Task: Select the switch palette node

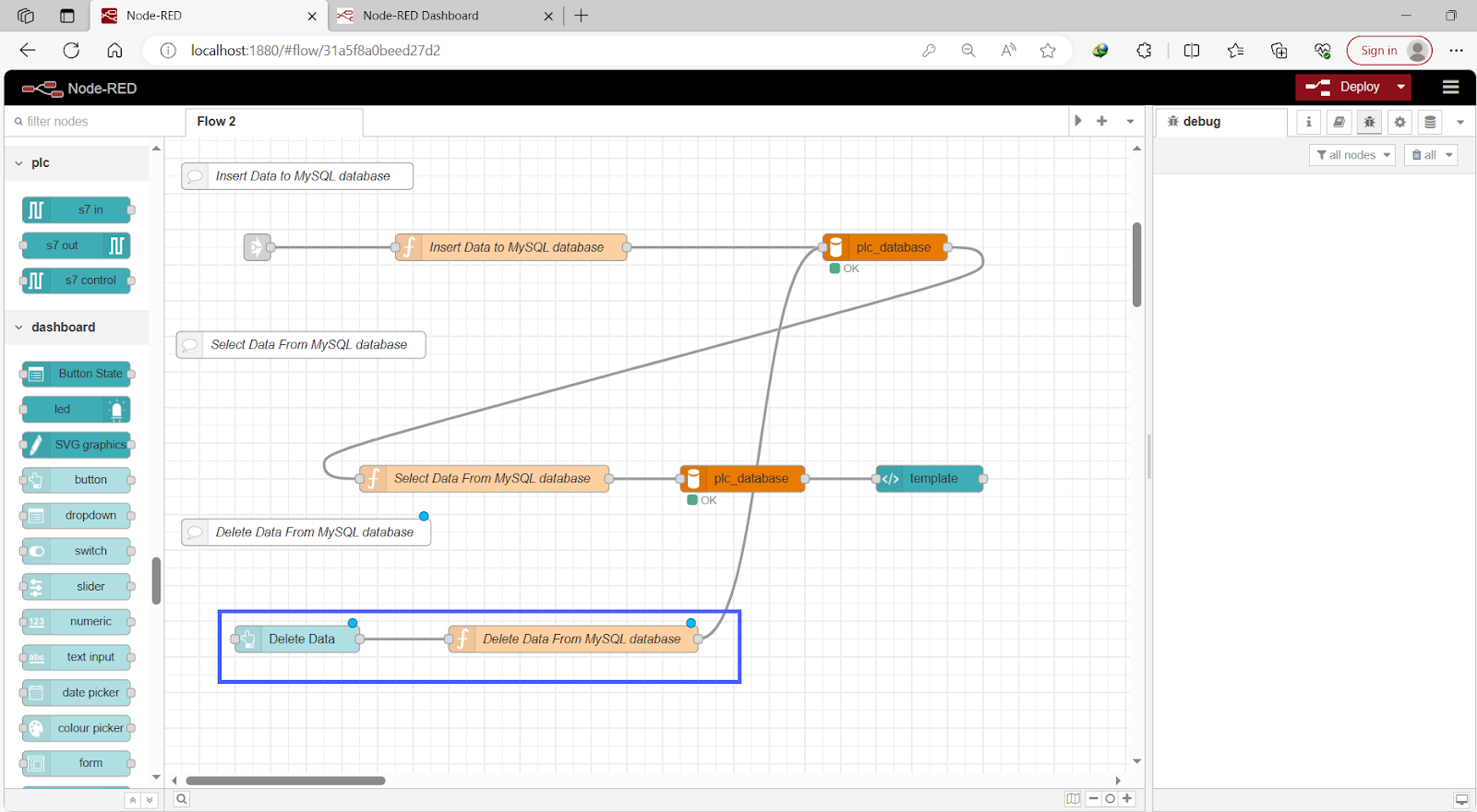Action: coord(77,551)
